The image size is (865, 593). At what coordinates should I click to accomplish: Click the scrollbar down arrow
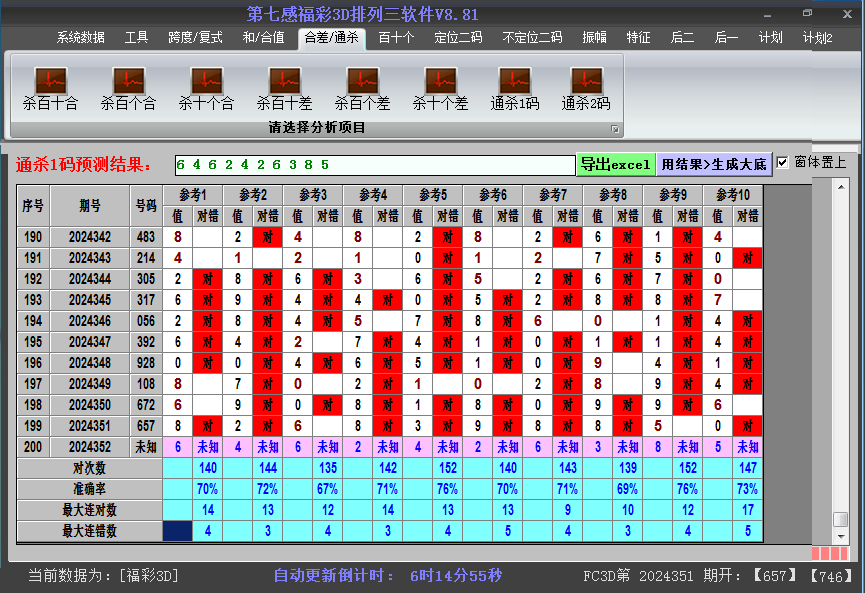point(841,536)
